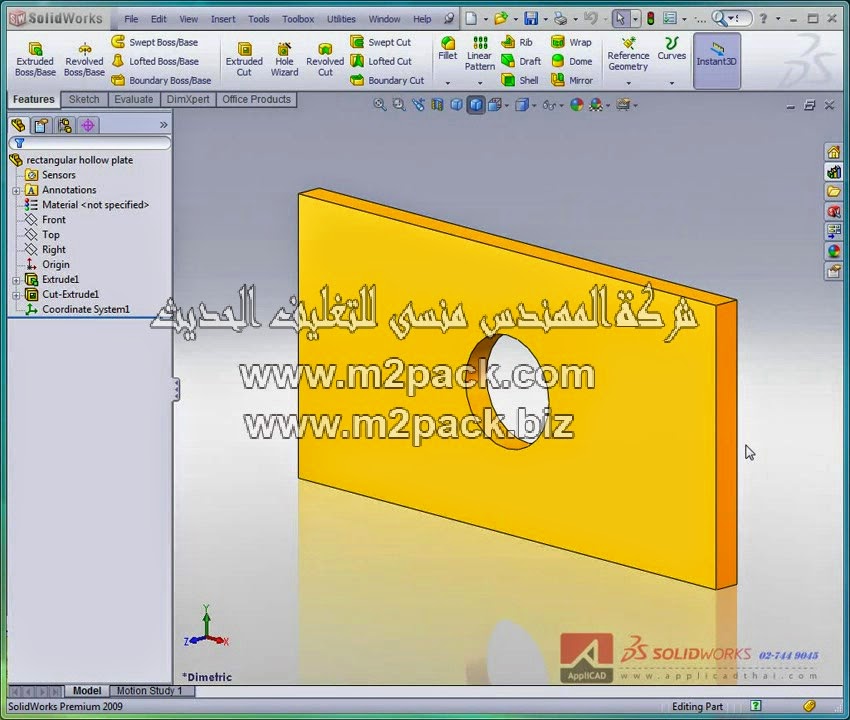This screenshot has width=850, height=720.
Task: Expand the Linear Pattern dropdown arrow
Action: 480,83
